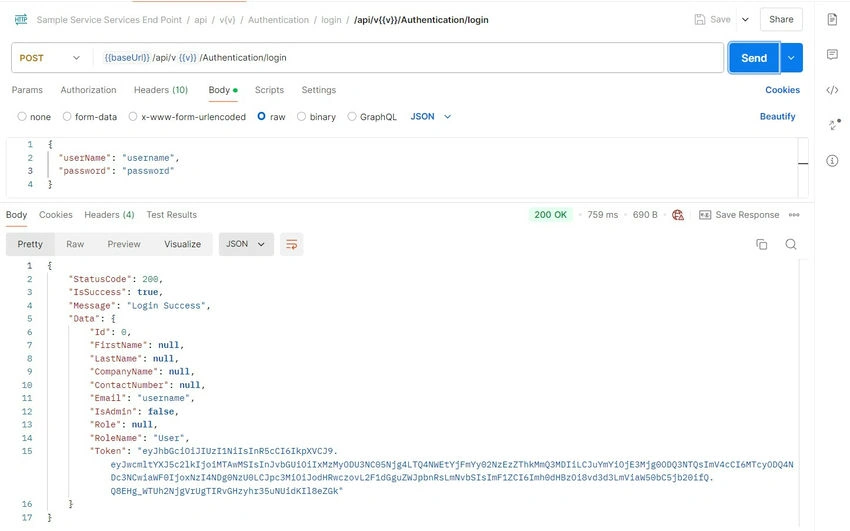Click the 759 ms response time
The height and width of the screenshot is (531, 850).
point(603,215)
